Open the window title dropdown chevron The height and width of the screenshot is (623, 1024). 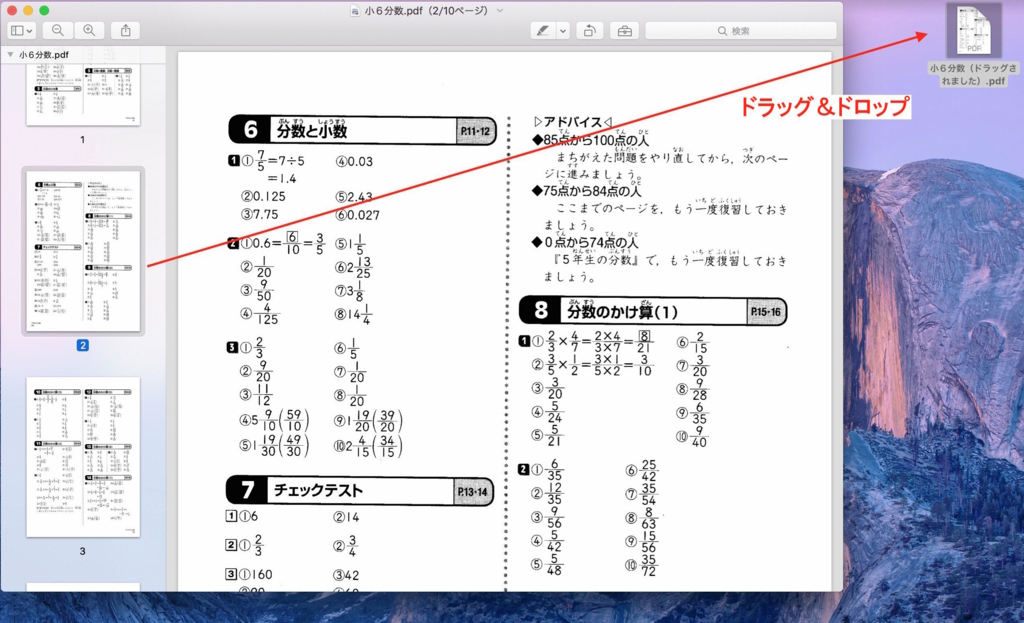pos(500,10)
